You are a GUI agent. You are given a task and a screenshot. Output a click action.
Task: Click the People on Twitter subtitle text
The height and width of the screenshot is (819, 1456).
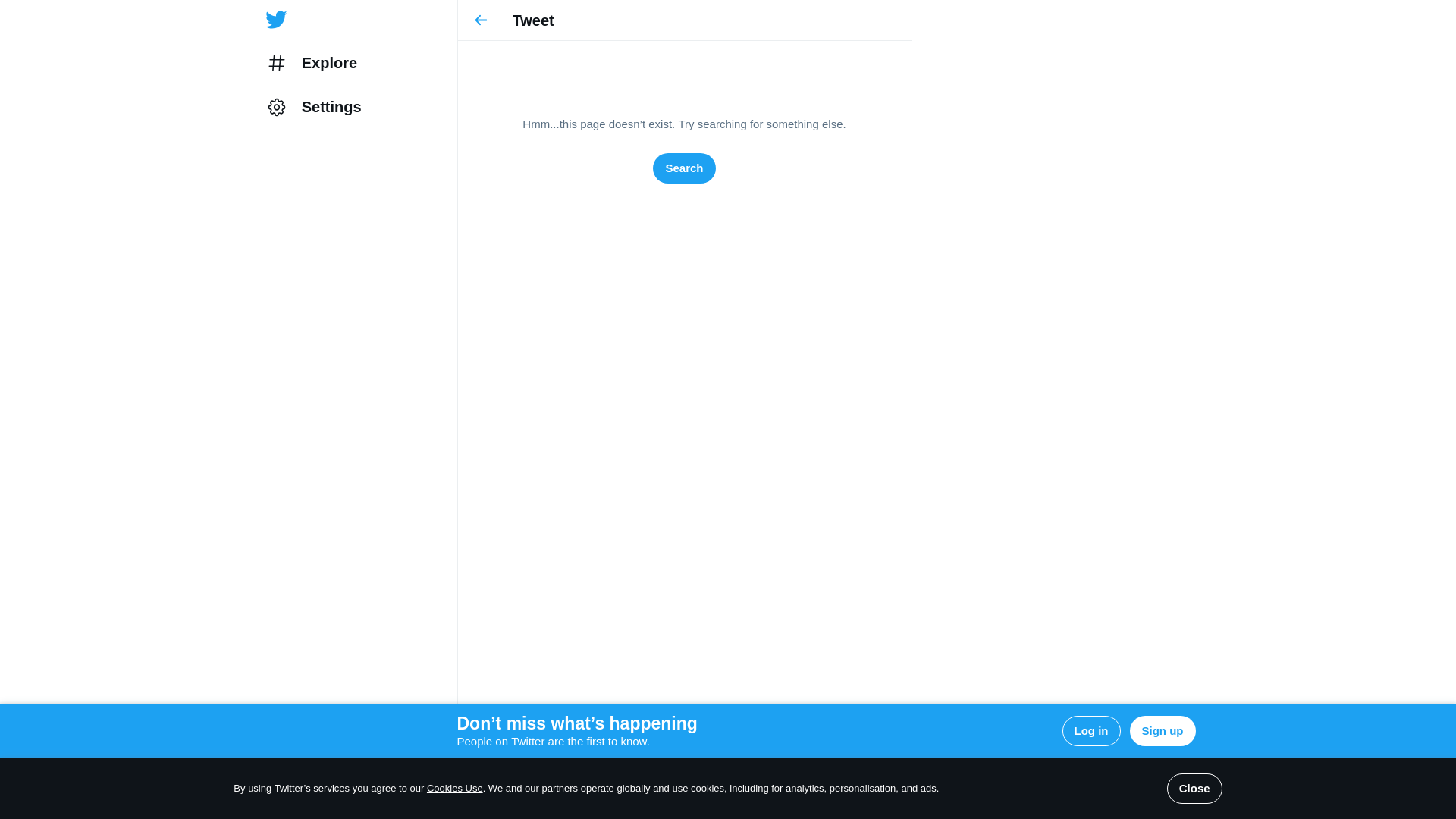(553, 742)
